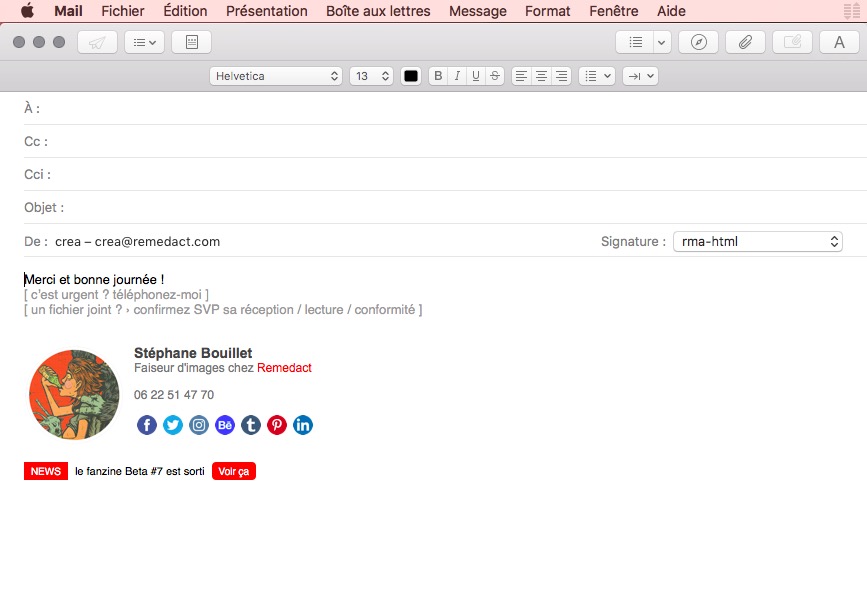867x592 pixels.
Task: Click the Objet subject input field
Action: (x=300, y=207)
